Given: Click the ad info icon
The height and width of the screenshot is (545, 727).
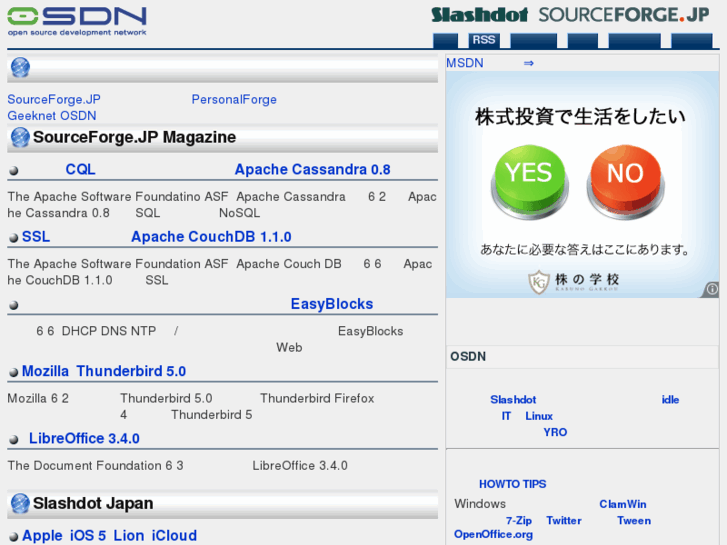Looking at the screenshot, I should coord(712,289).
